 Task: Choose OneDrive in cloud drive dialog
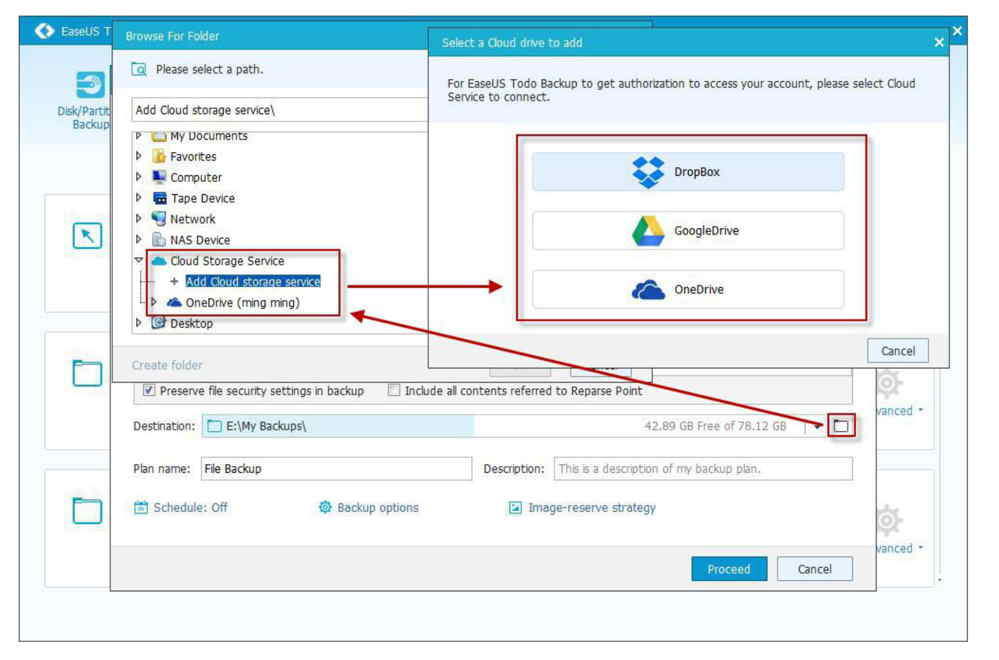tap(688, 290)
